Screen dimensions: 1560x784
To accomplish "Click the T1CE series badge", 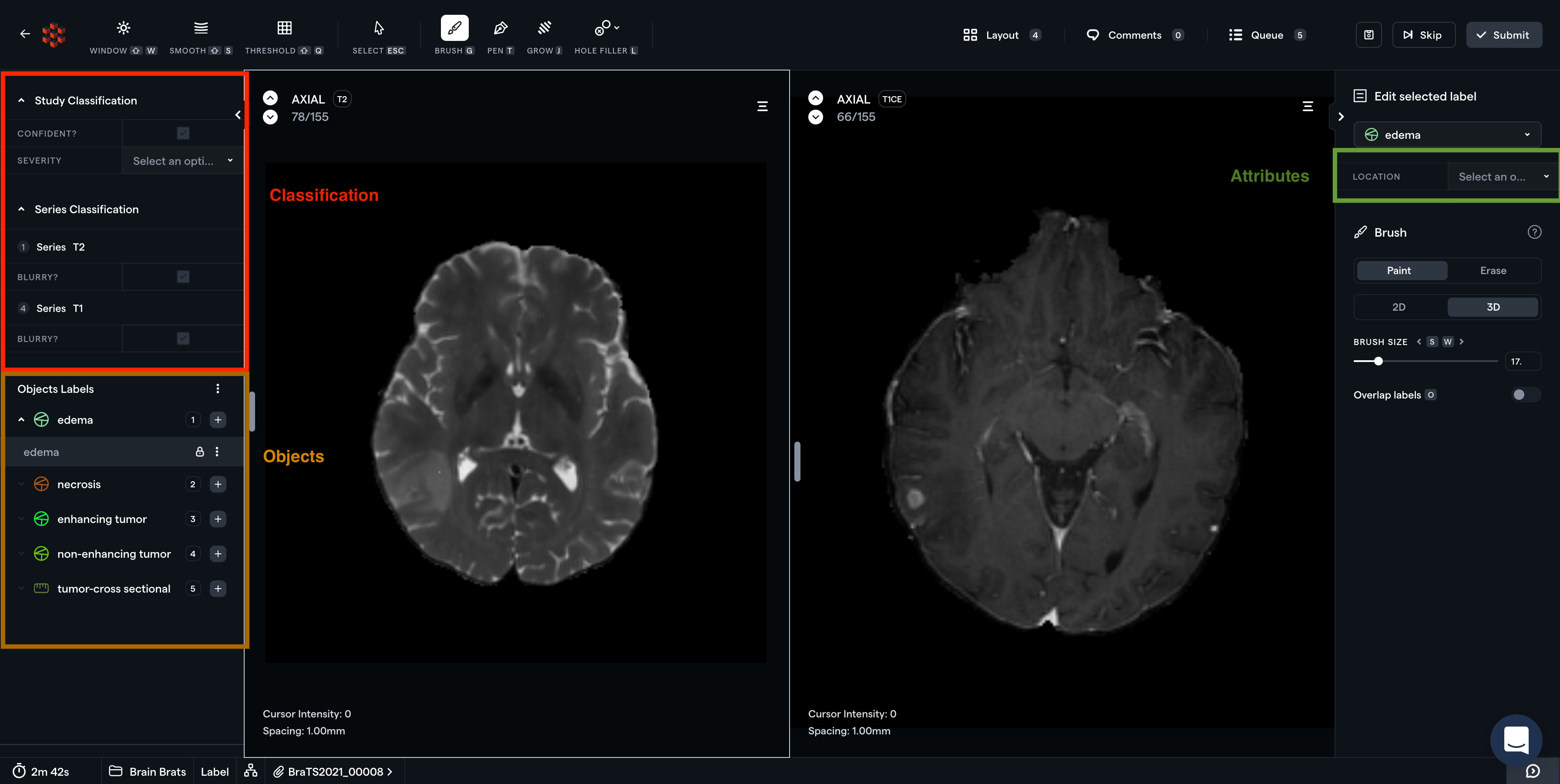I will pyautogui.click(x=891, y=99).
